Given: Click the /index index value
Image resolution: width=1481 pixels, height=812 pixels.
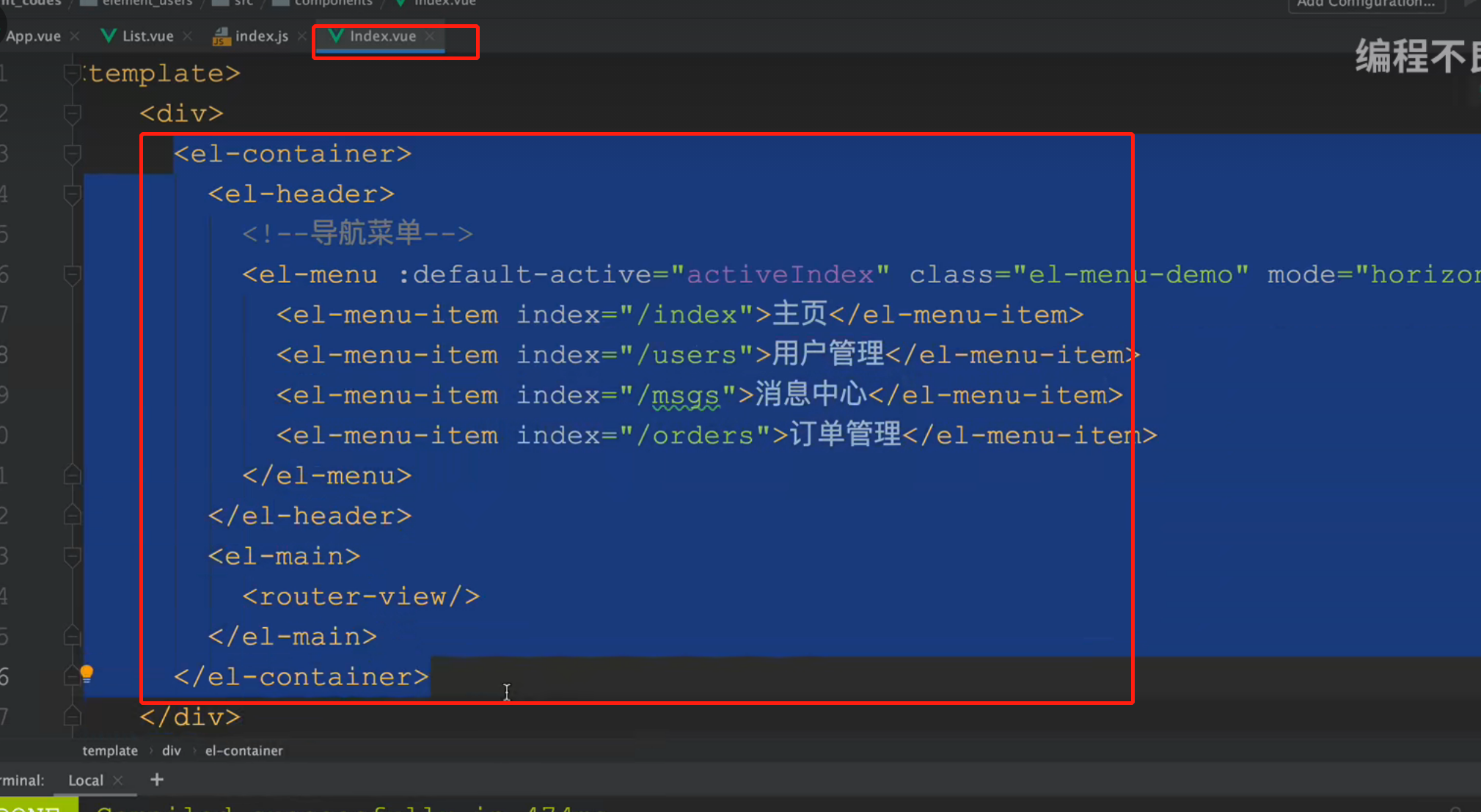Looking at the screenshot, I should pyautogui.click(x=686, y=315).
